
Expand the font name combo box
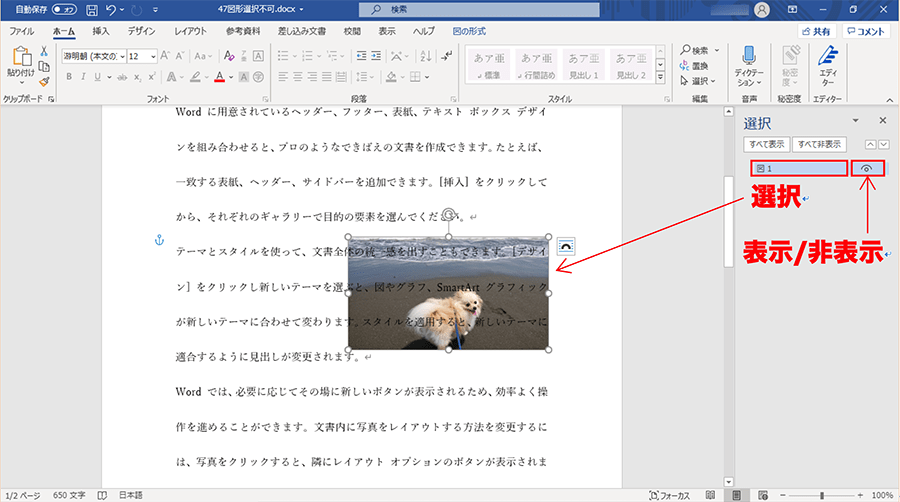(x=121, y=56)
